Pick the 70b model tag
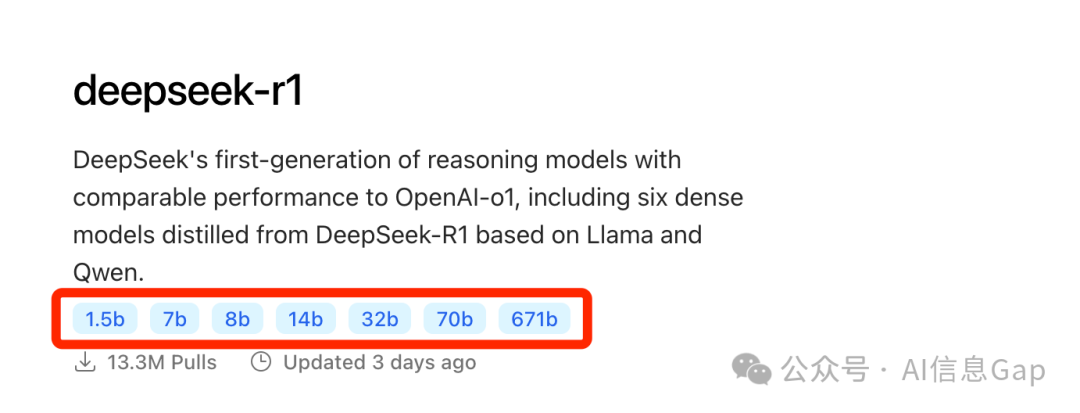The image size is (1080, 413). point(455,319)
